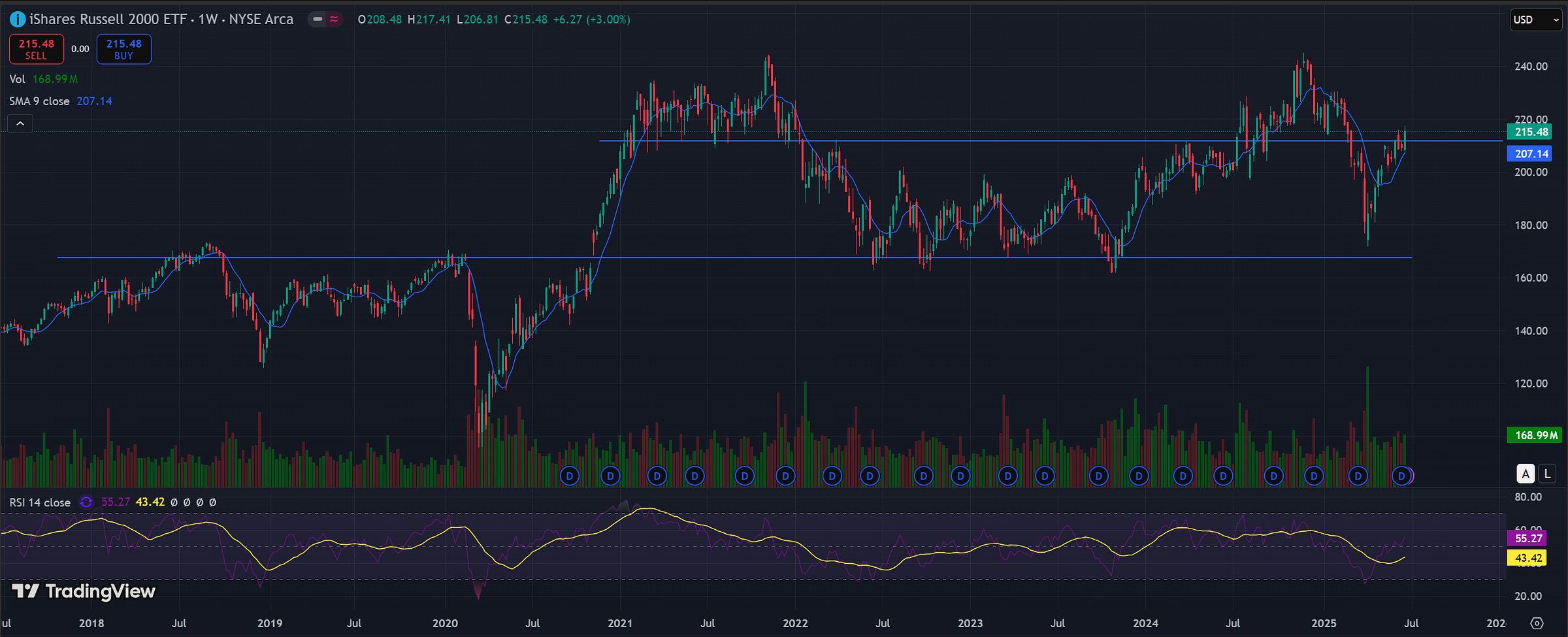Collapse indicator legend with chevron up
1568x637 pixels.
20,123
